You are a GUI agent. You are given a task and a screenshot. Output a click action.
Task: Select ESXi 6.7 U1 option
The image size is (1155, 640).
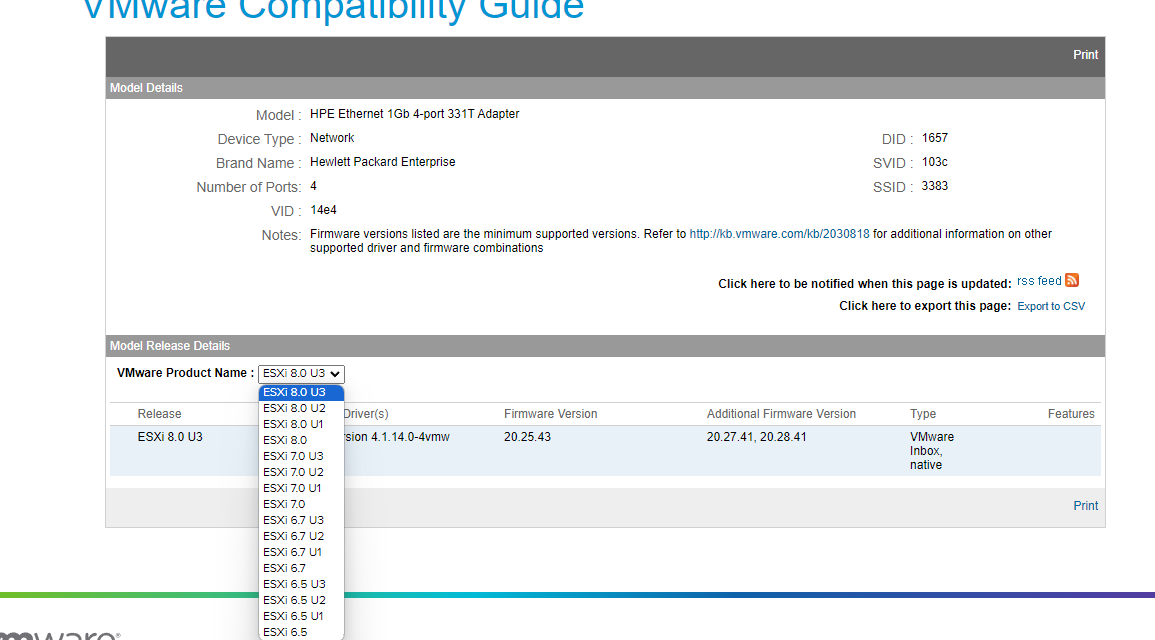click(301, 552)
